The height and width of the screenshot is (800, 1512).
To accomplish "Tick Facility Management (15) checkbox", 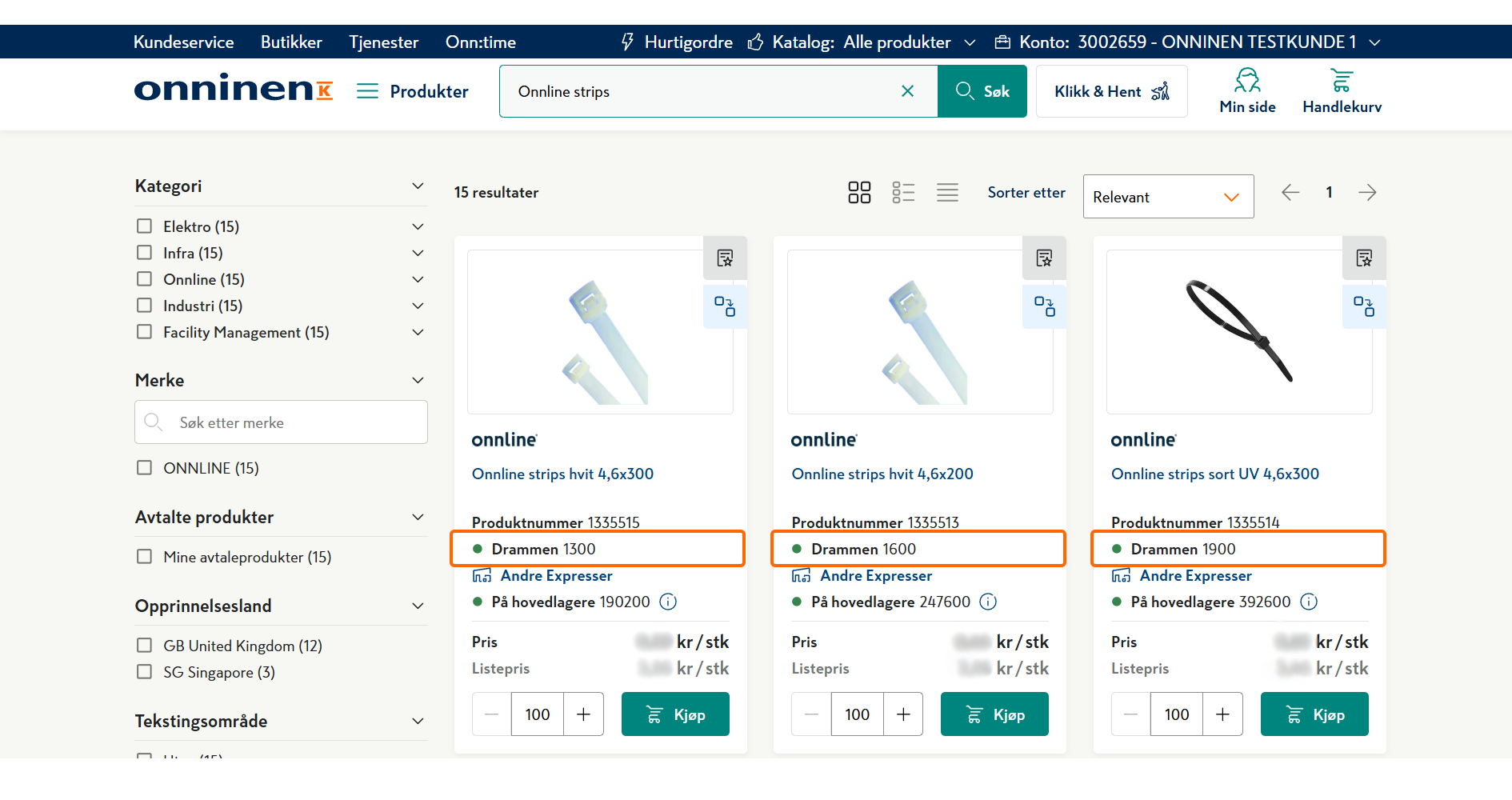I will [144, 332].
